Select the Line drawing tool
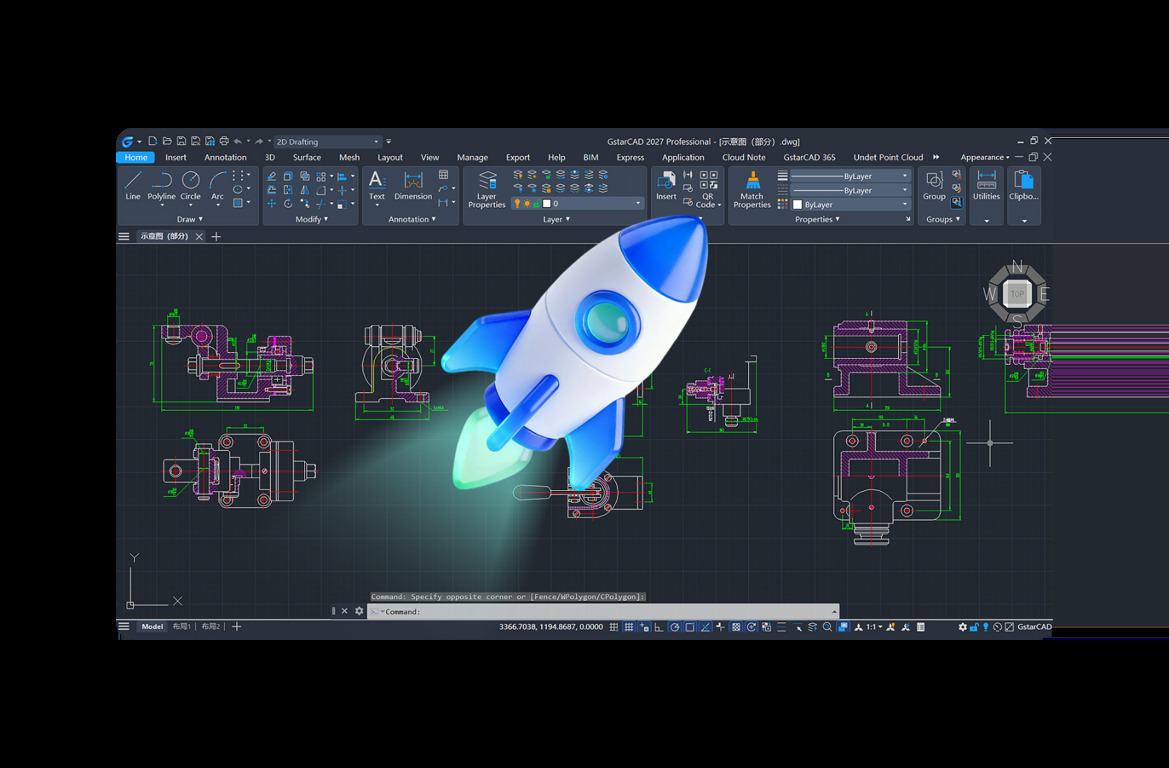Viewport: 1169px width, 768px height. coord(133,186)
